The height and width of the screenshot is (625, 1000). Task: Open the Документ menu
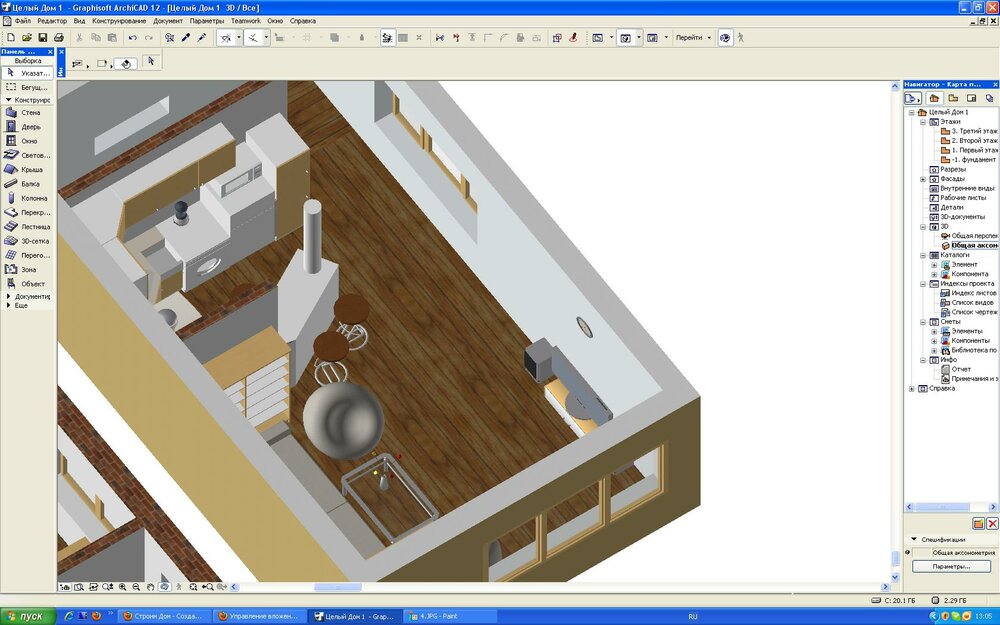[x=168, y=20]
